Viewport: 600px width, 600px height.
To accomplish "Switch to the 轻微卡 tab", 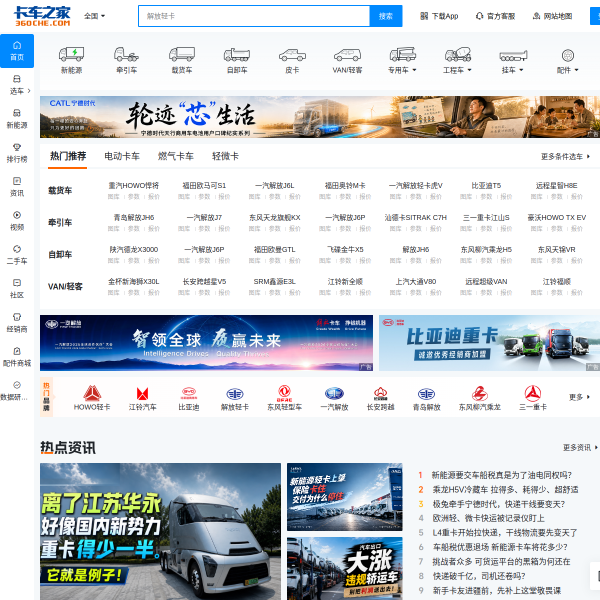I will (225, 156).
